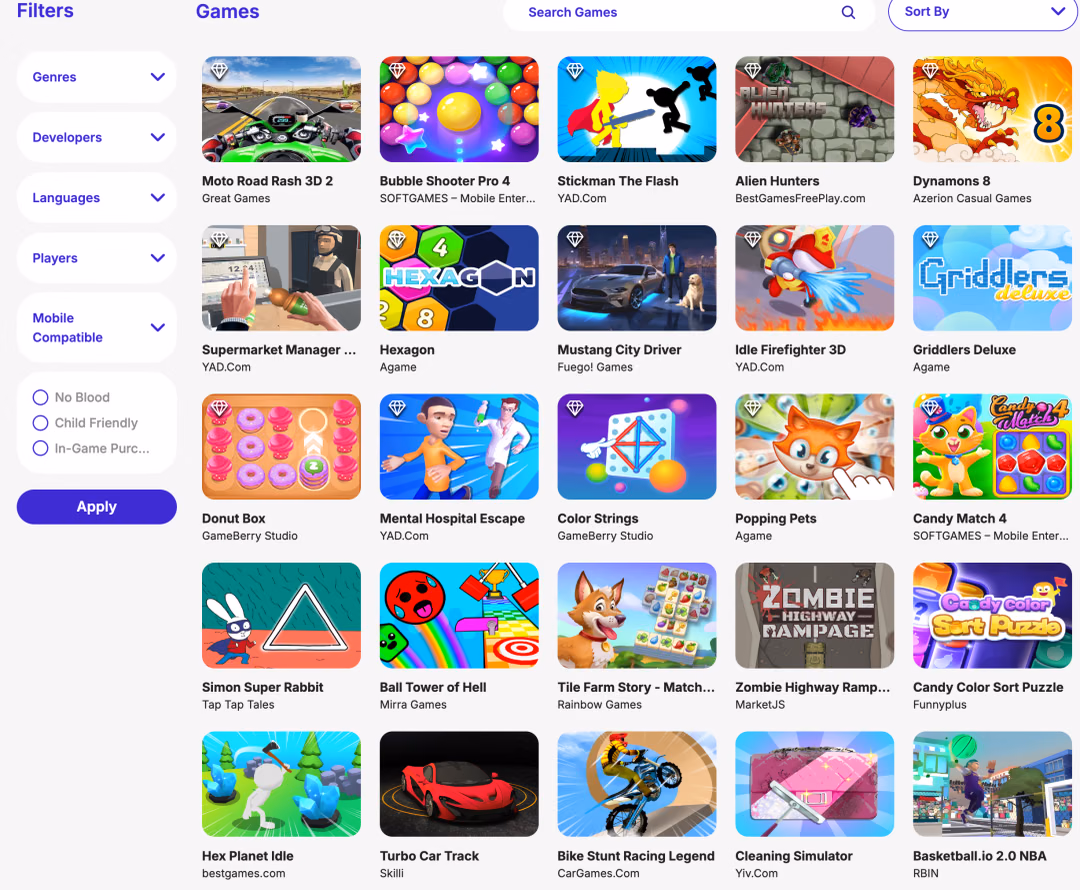Screen dimensions: 1080x890
Task: Click the Funnyplus developer name
Action: coord(939,705)
